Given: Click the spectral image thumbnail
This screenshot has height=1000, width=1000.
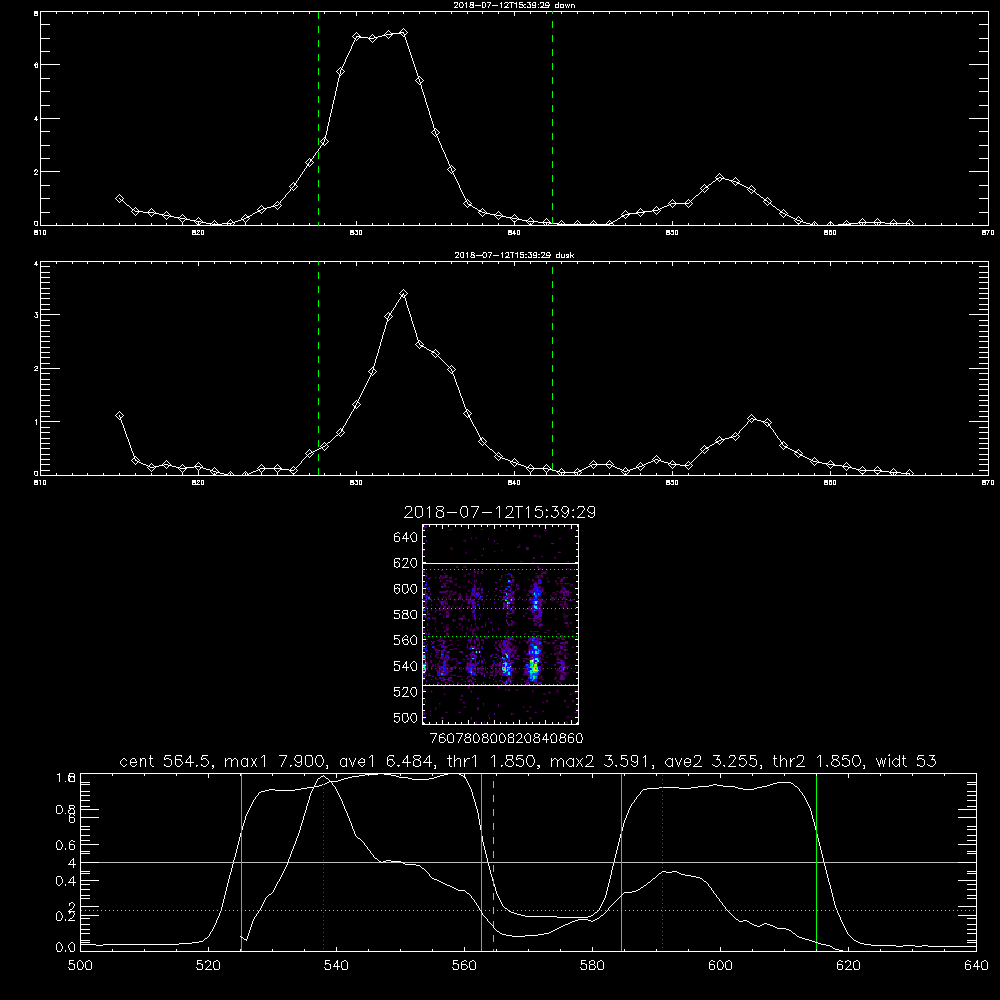Looking at the screenshot, I should point(500,624).
